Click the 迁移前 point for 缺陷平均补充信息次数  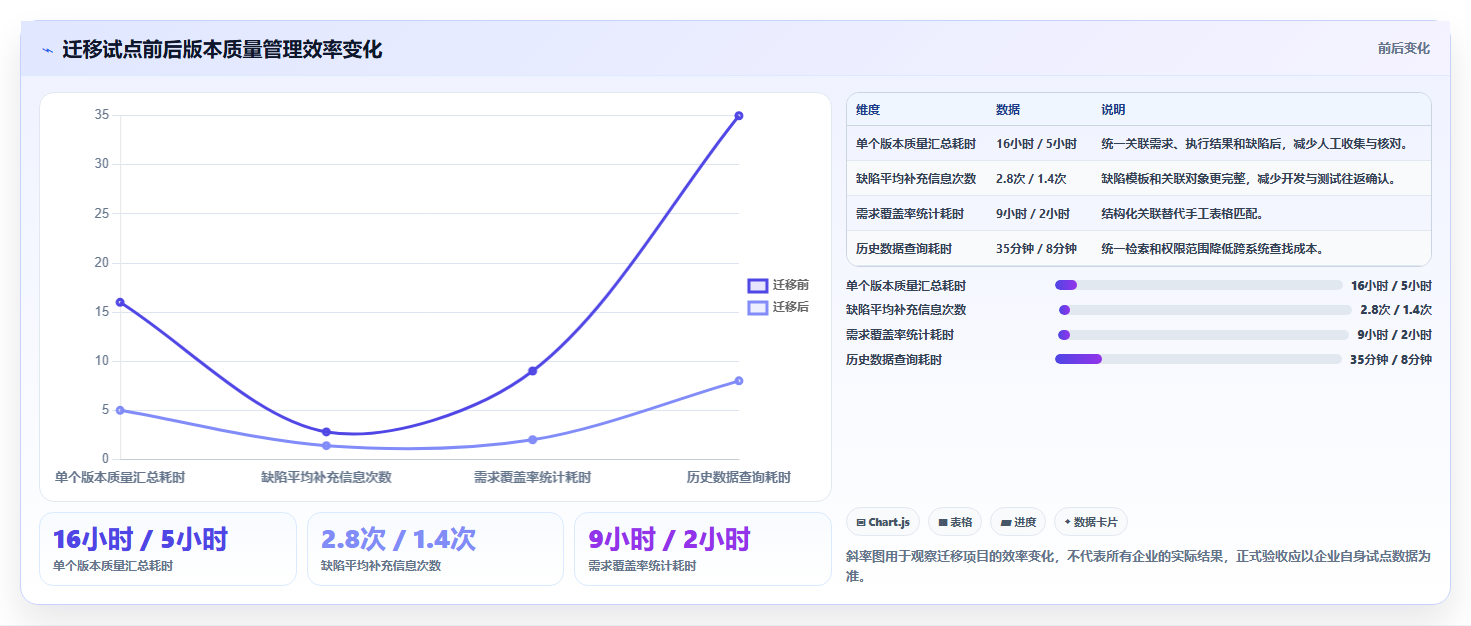(x=326, y=432)
